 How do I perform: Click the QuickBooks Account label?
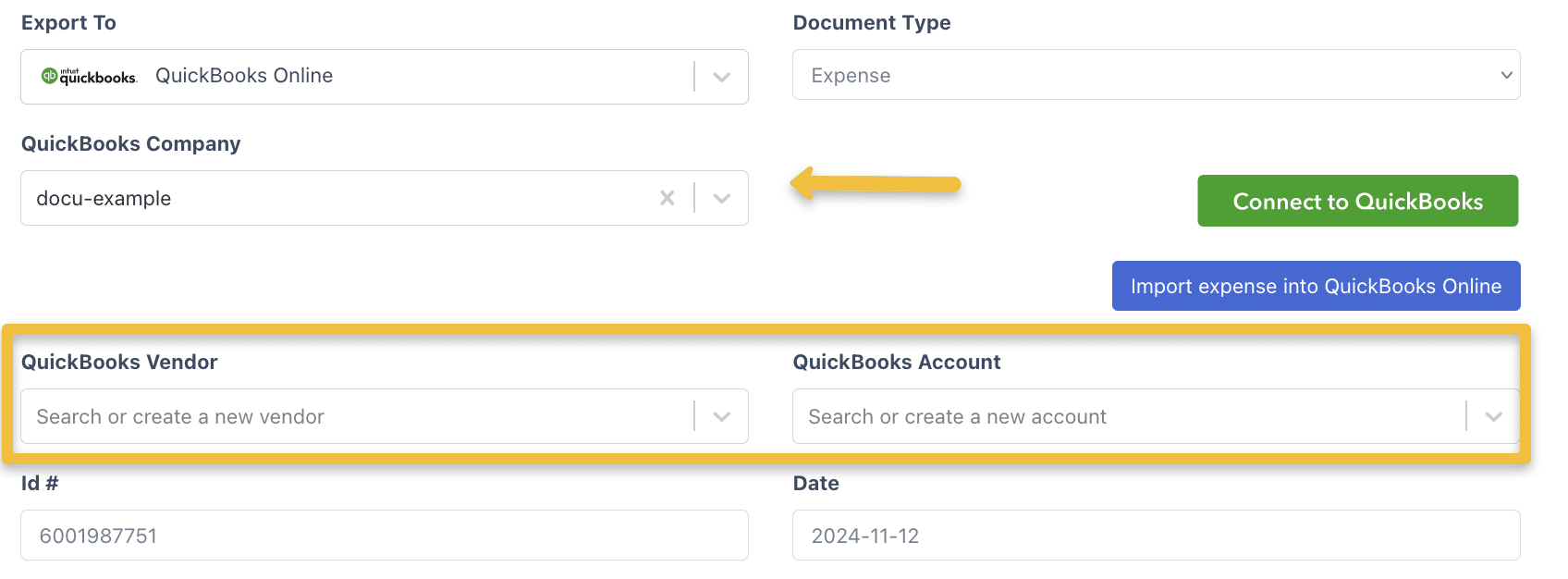tap(897, 362)
